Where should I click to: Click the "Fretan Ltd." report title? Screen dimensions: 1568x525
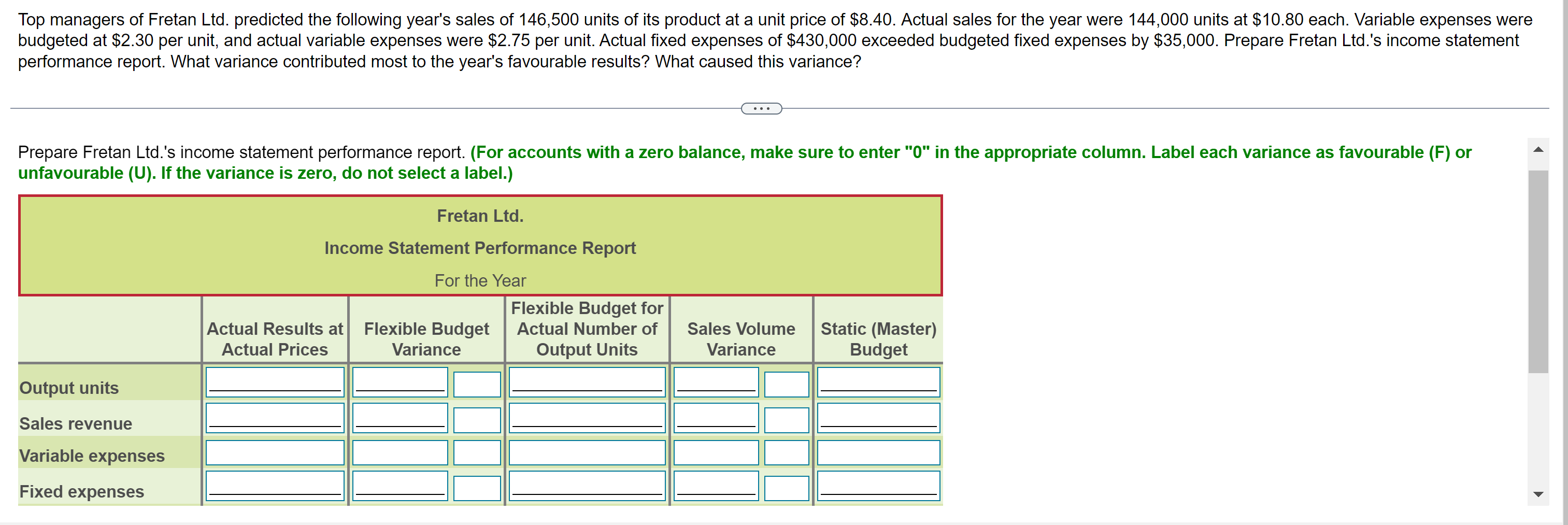coord(480,216)
